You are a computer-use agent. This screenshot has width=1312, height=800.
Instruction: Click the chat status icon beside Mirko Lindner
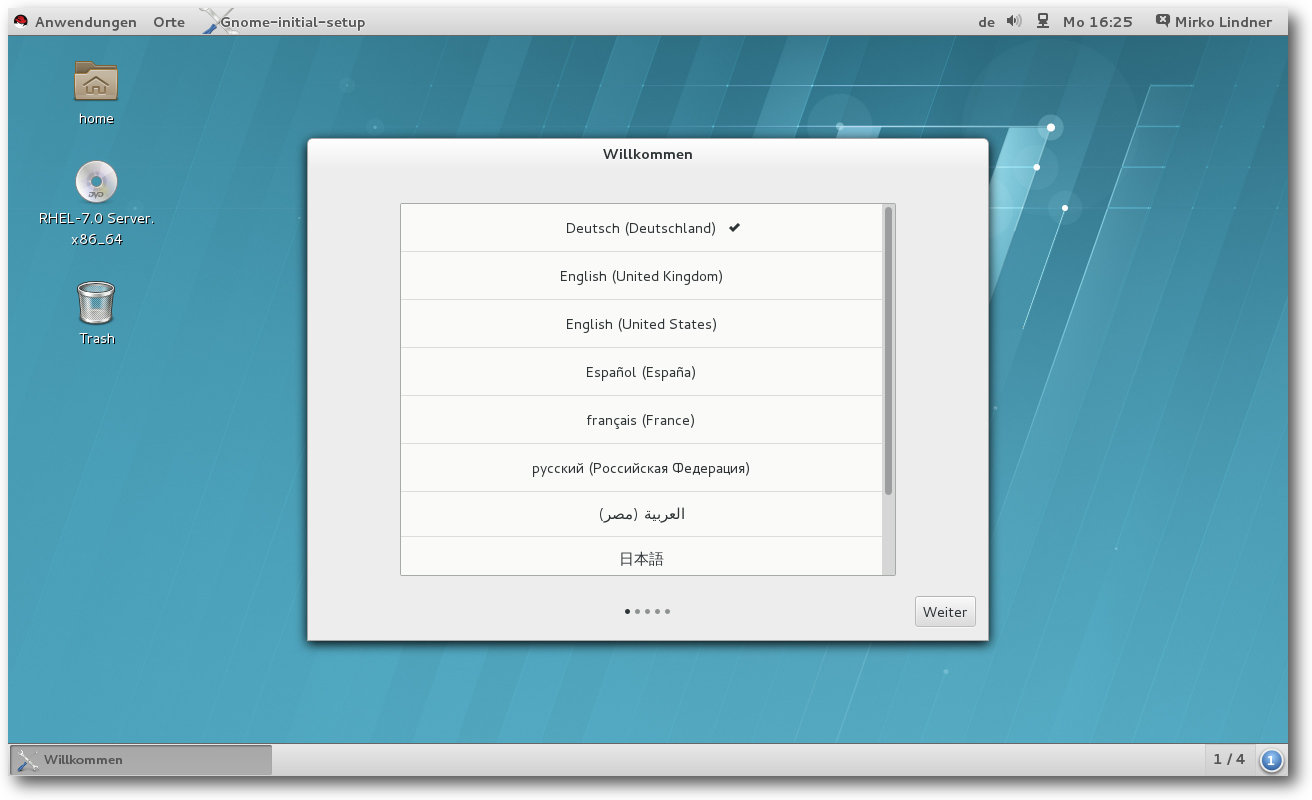pos(1162,21)
